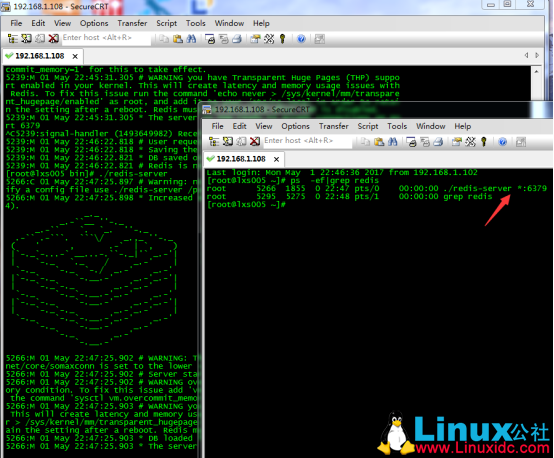Click tab scroll right arrow in back window
The image size is (554, 458).
tap(537, 55)
